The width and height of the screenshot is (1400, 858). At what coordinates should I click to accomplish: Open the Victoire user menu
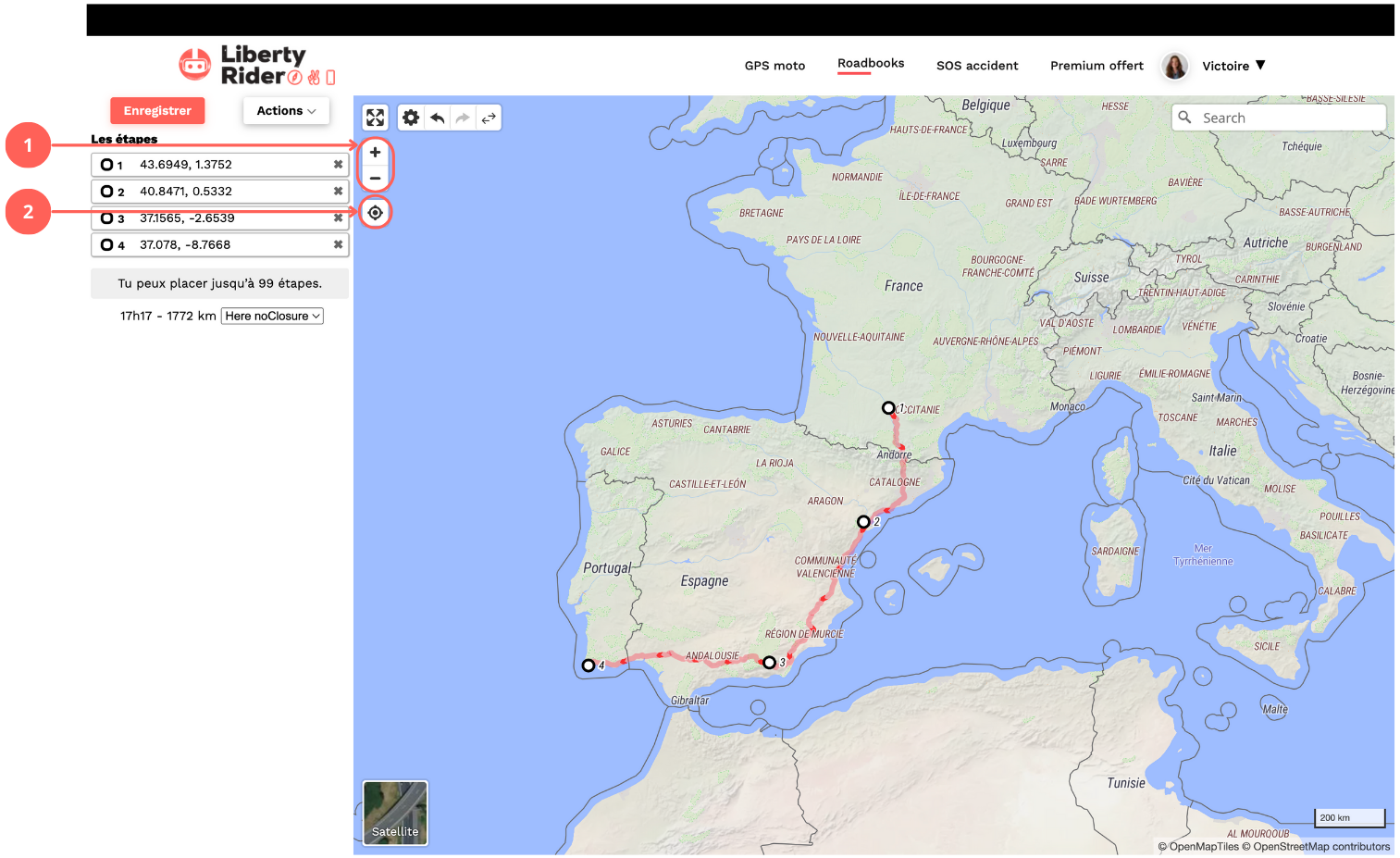[1233, 66]
